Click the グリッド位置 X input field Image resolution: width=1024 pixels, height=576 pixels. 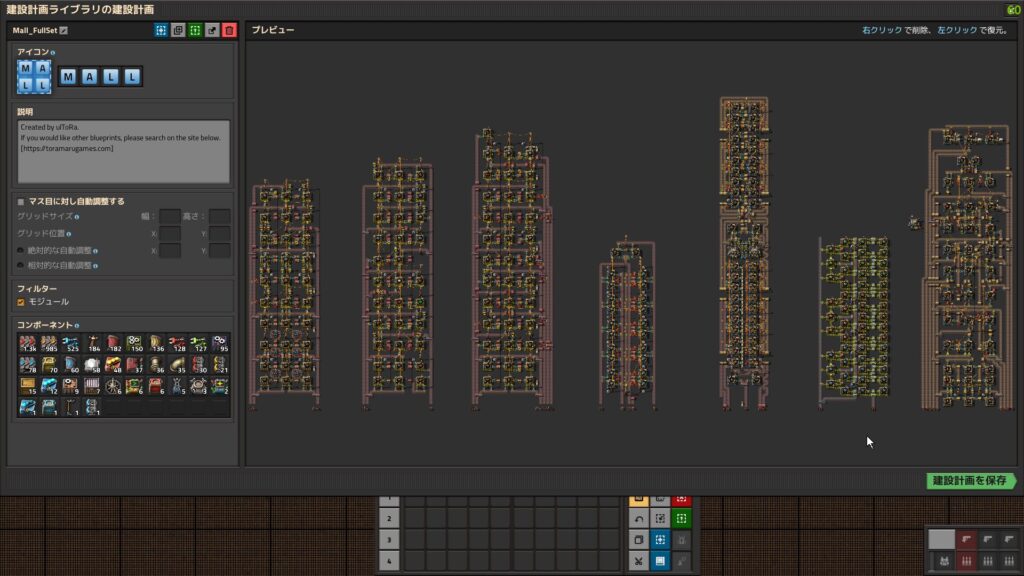click(x=170, y=233)
